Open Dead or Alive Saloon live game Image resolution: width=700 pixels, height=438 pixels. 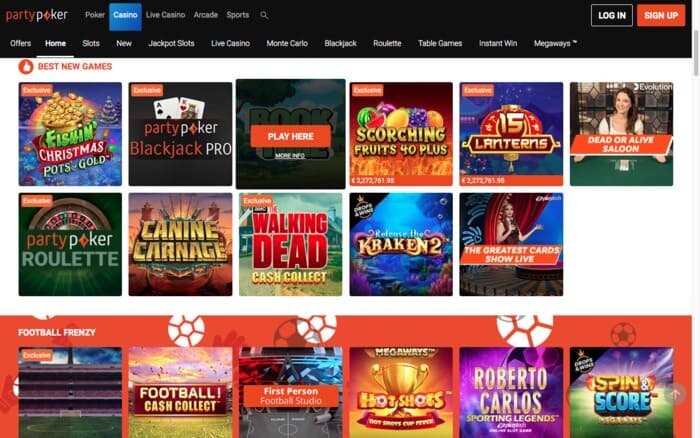tap(621, 134)
